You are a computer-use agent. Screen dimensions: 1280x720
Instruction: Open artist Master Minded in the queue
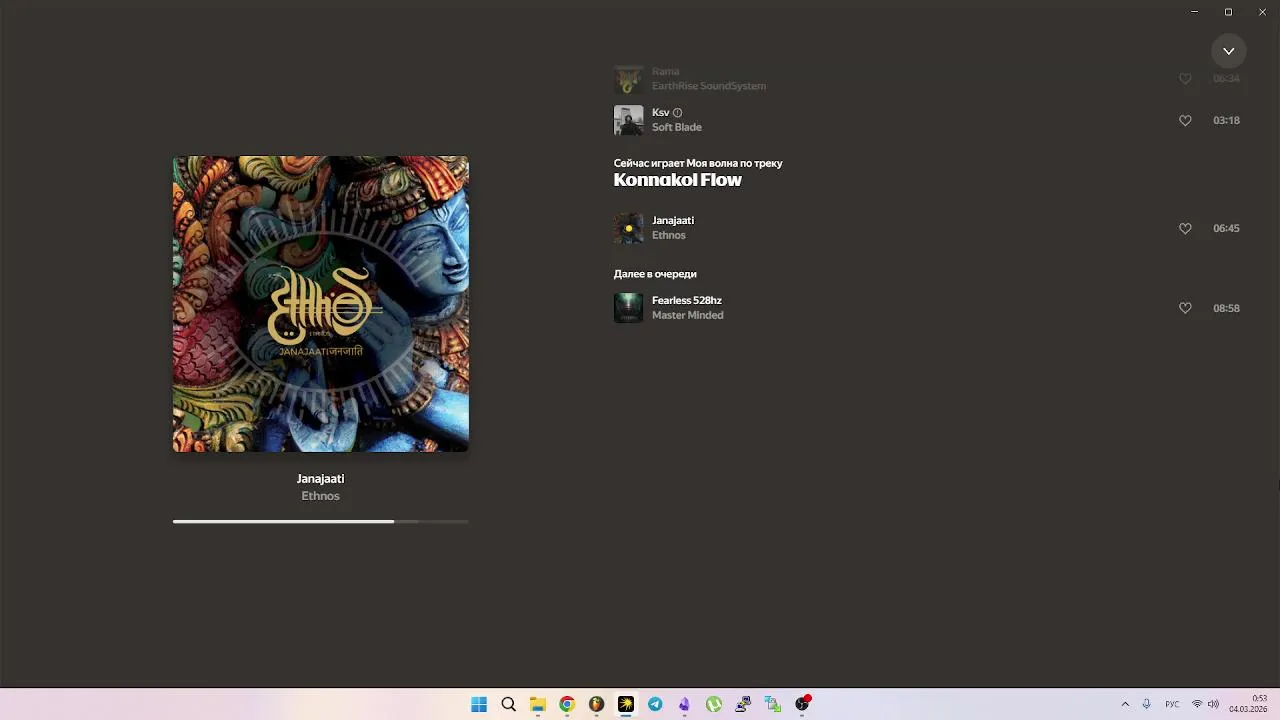(x=688, y=315)
